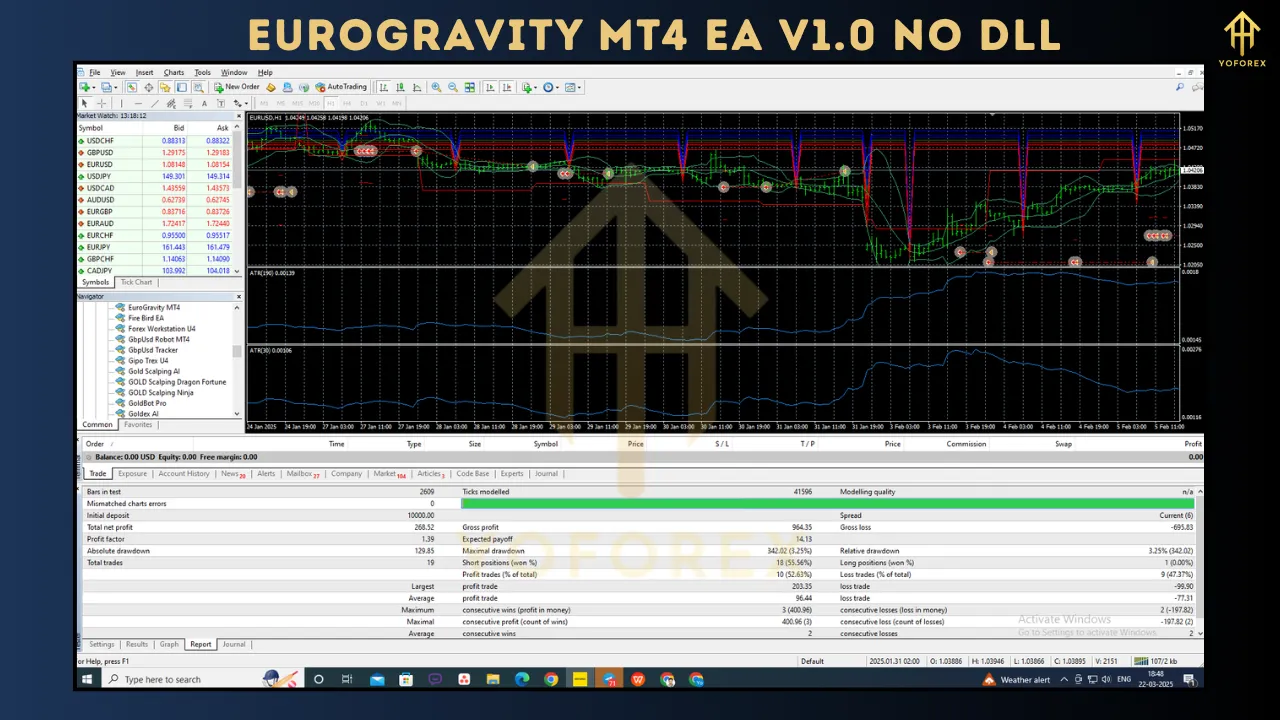The height and width of the screenshot is (720, 1280).
Task: Open the Account History terminal tab
Action: tap(184, 474)
